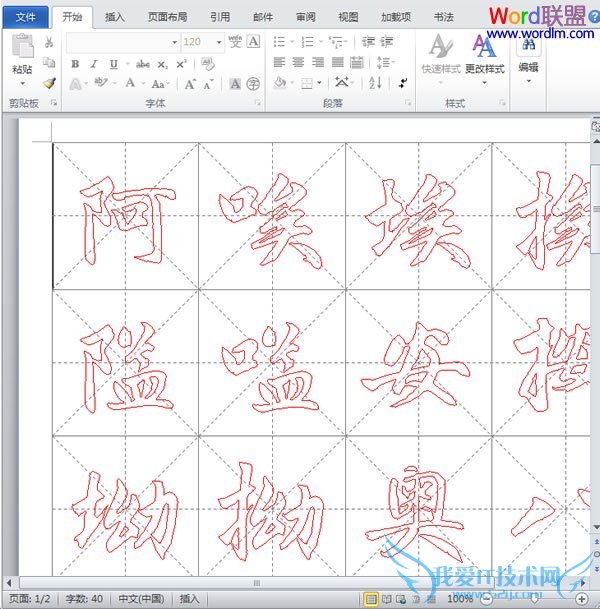The height and width of the screenshot is (609, 600).
Task: Open Styles pane launcher
Action: tap(502, 103)
